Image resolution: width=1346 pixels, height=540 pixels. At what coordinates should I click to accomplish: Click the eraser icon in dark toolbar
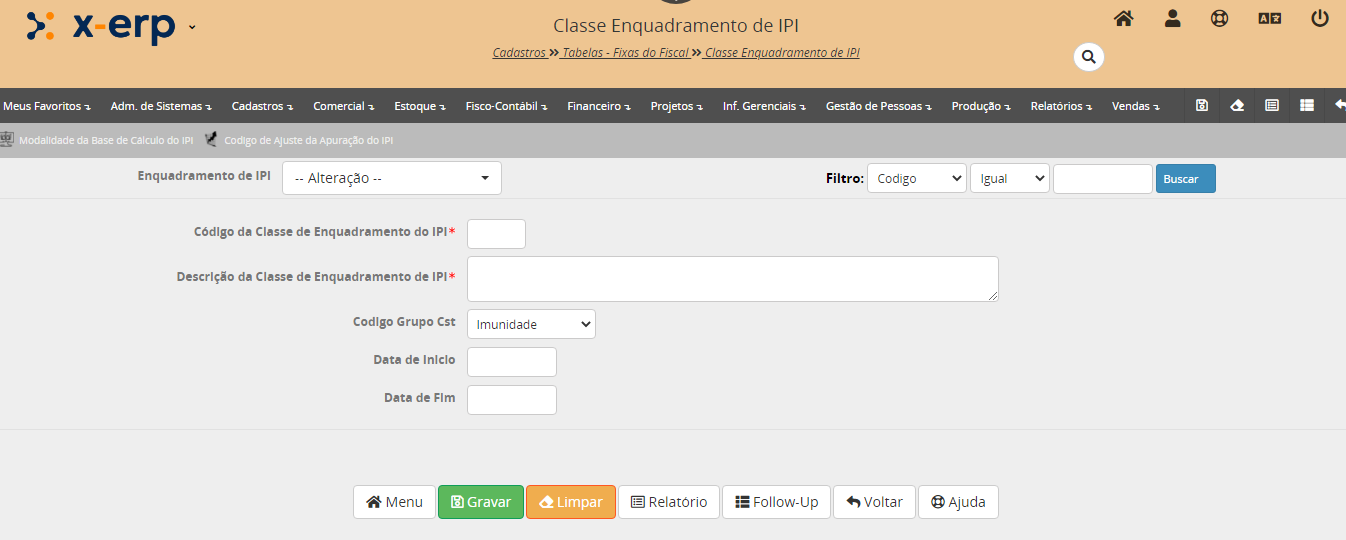[1237, 105]
